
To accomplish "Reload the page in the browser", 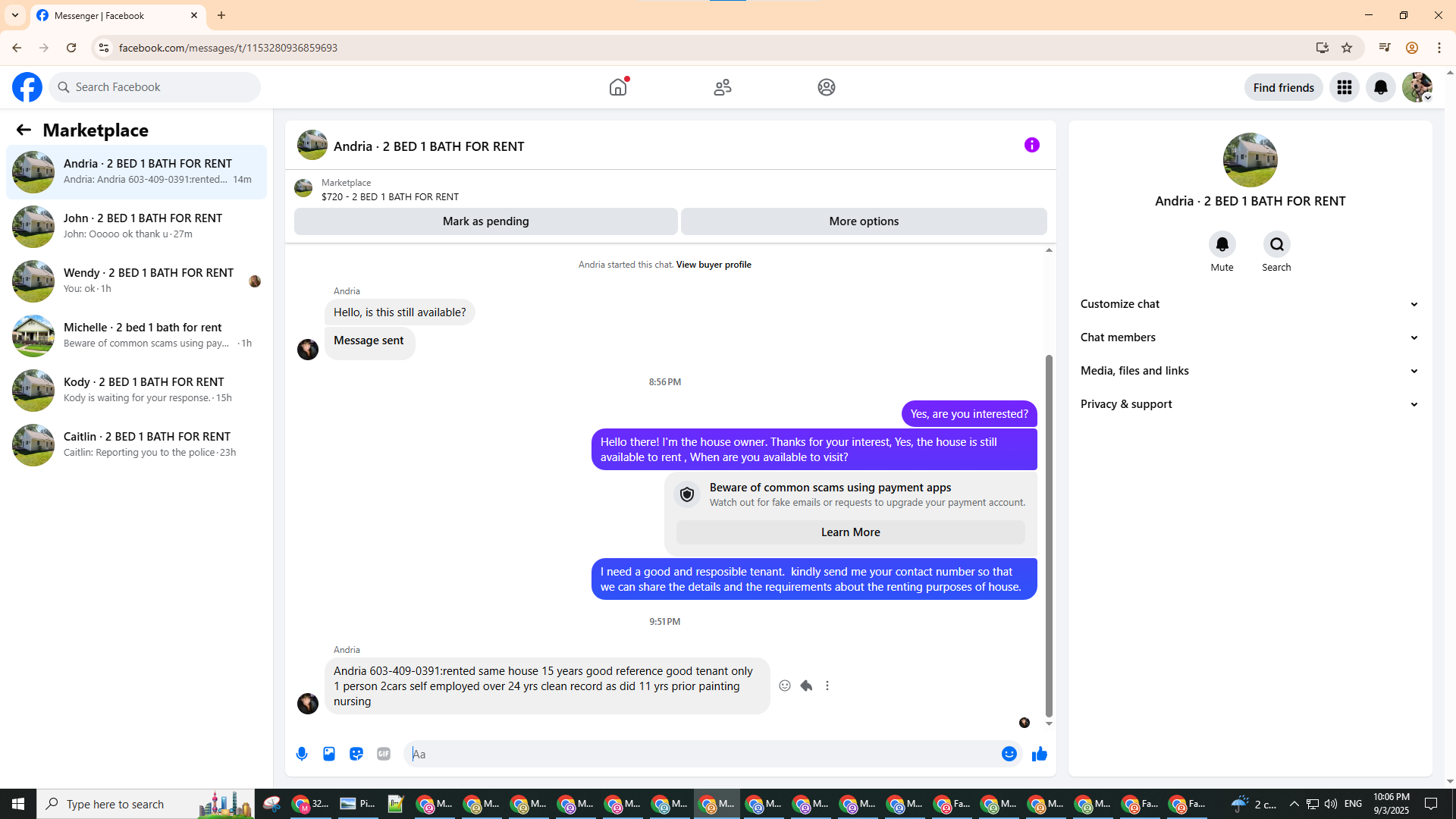I will (71, 48).
